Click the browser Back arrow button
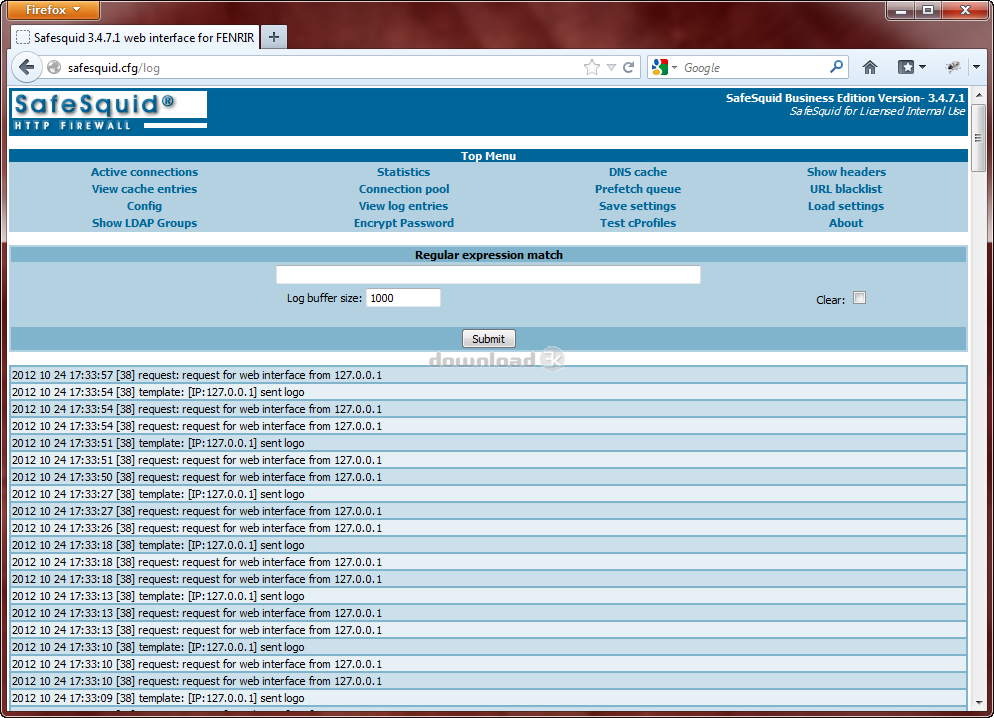This screenshot has width=994, height=718. click(26, 67)
